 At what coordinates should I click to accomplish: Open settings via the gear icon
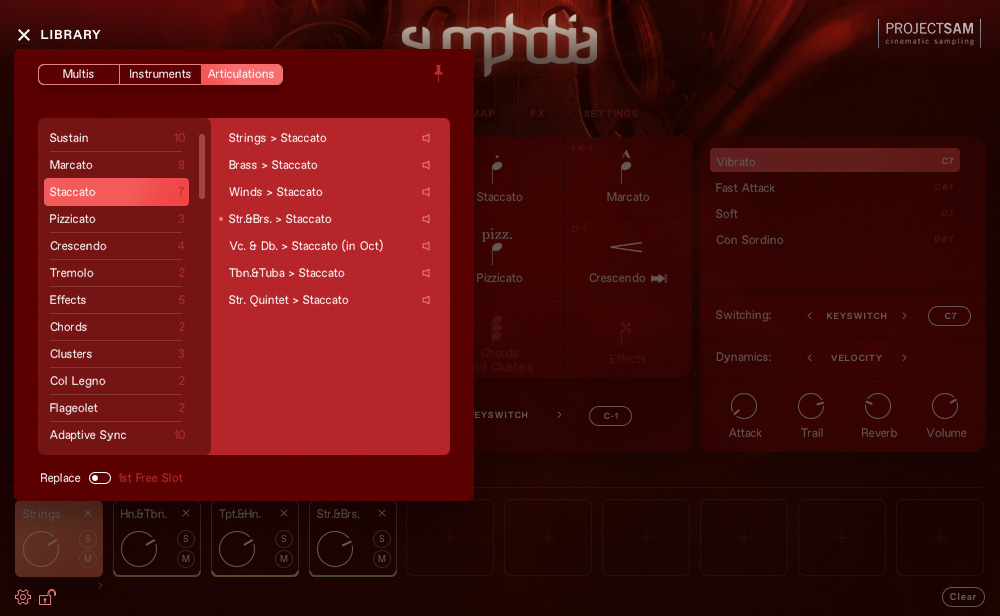(x=23, y=597)
